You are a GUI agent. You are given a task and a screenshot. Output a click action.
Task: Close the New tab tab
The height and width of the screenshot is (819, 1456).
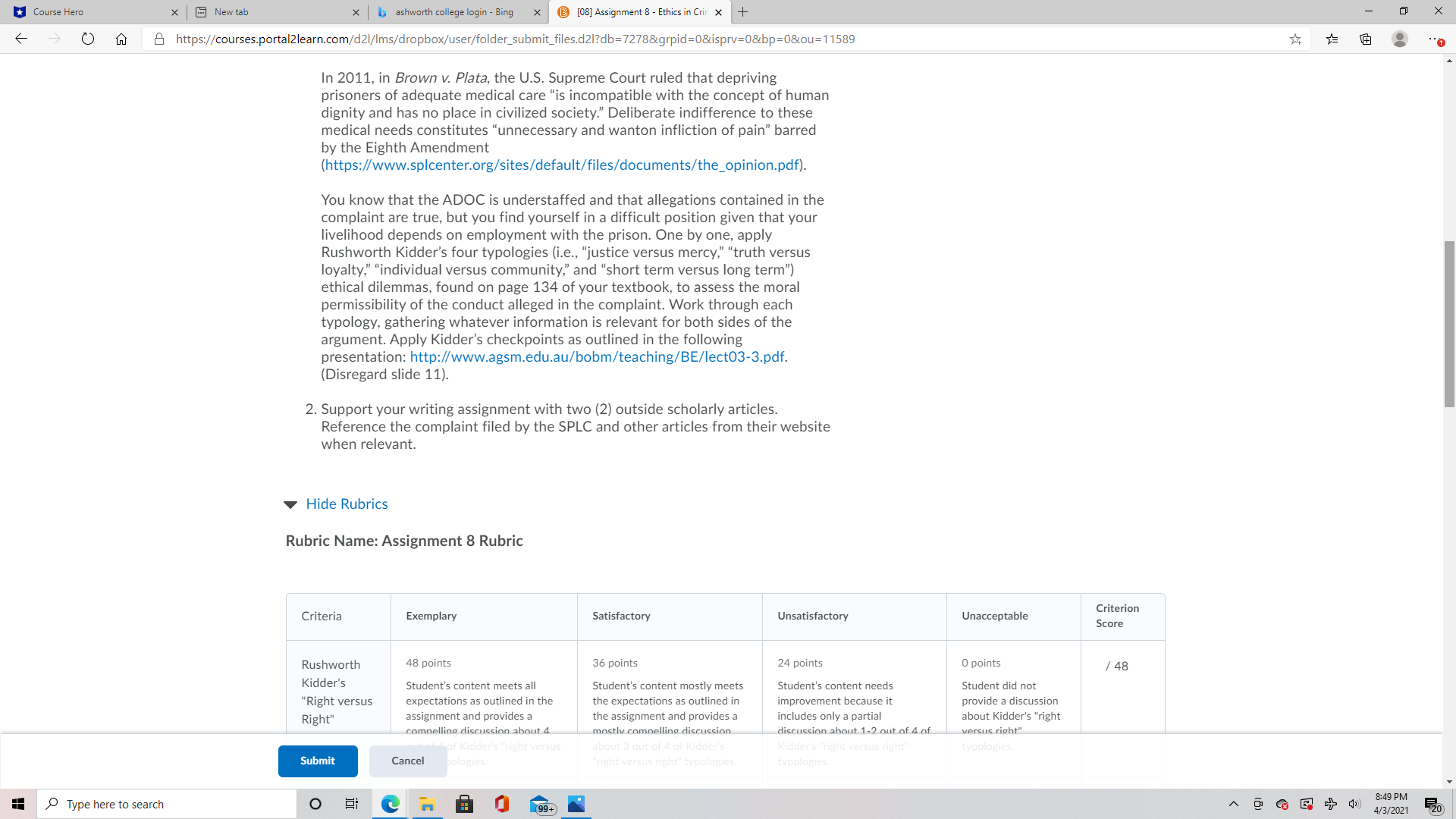click(356, 12)
